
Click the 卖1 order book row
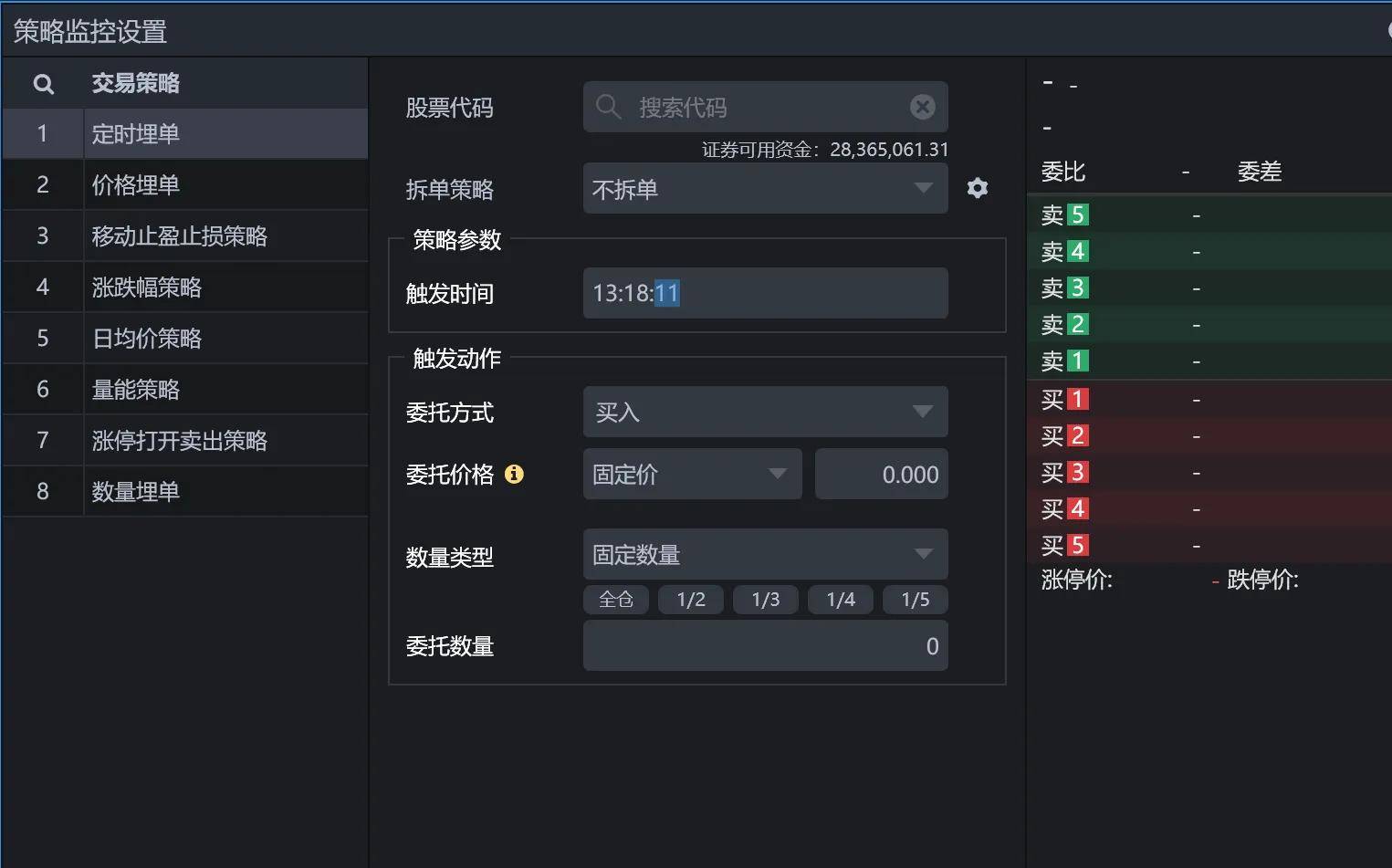tap(1209, 361)
